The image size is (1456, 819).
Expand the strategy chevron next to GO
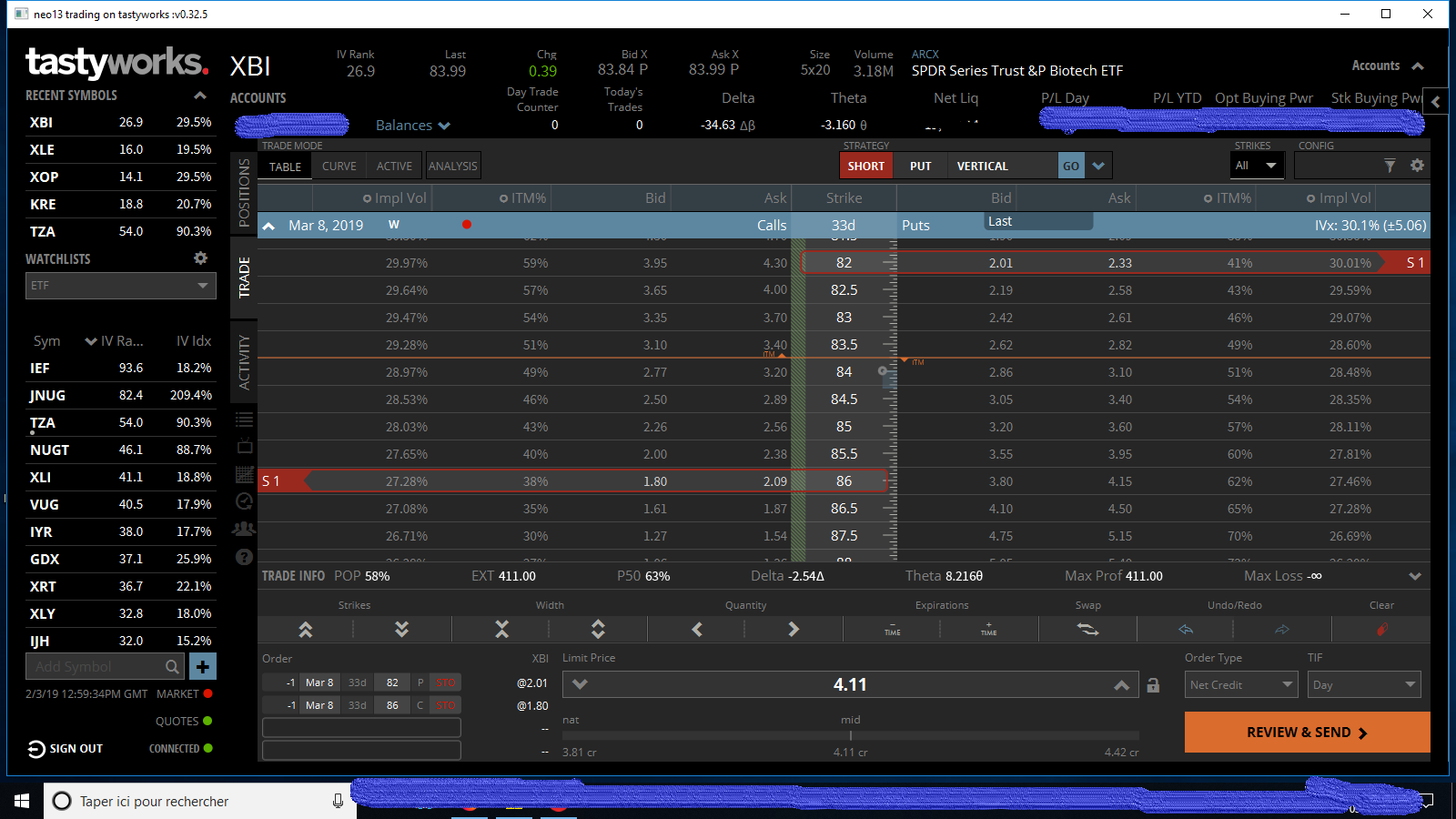[1098, 166]
